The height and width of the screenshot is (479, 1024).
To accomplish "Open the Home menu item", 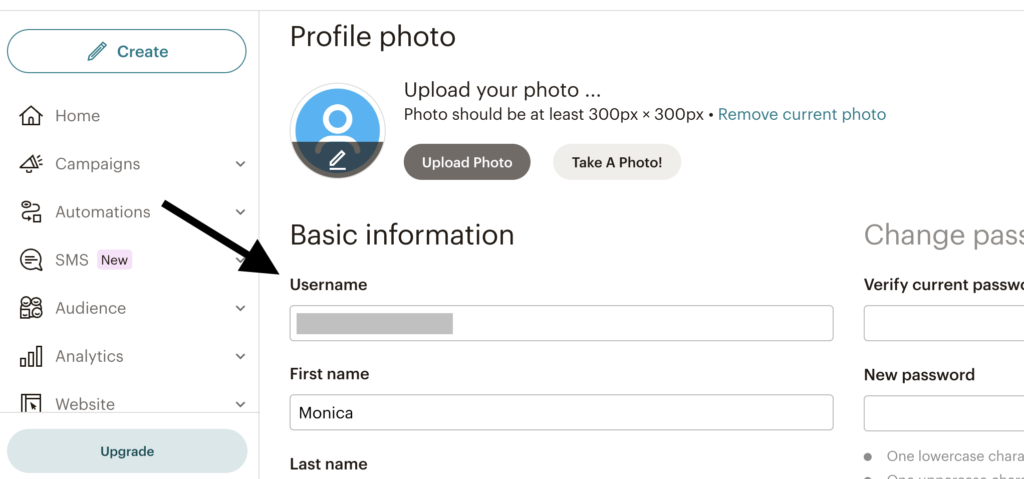I will tap(78, 116).
